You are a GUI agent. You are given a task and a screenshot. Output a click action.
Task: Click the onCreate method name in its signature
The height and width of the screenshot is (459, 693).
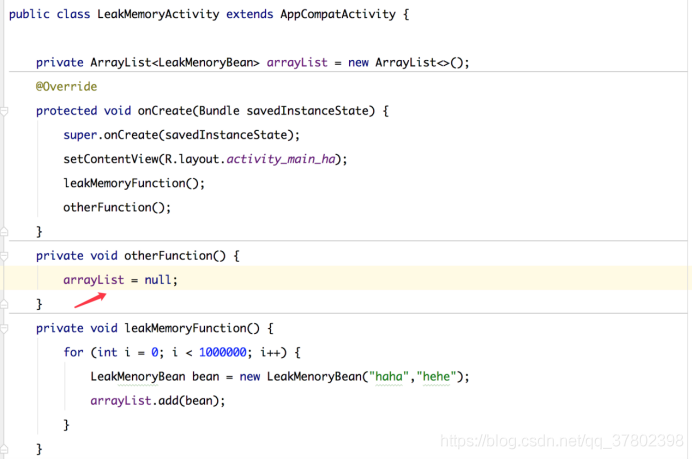pos(165,111)
